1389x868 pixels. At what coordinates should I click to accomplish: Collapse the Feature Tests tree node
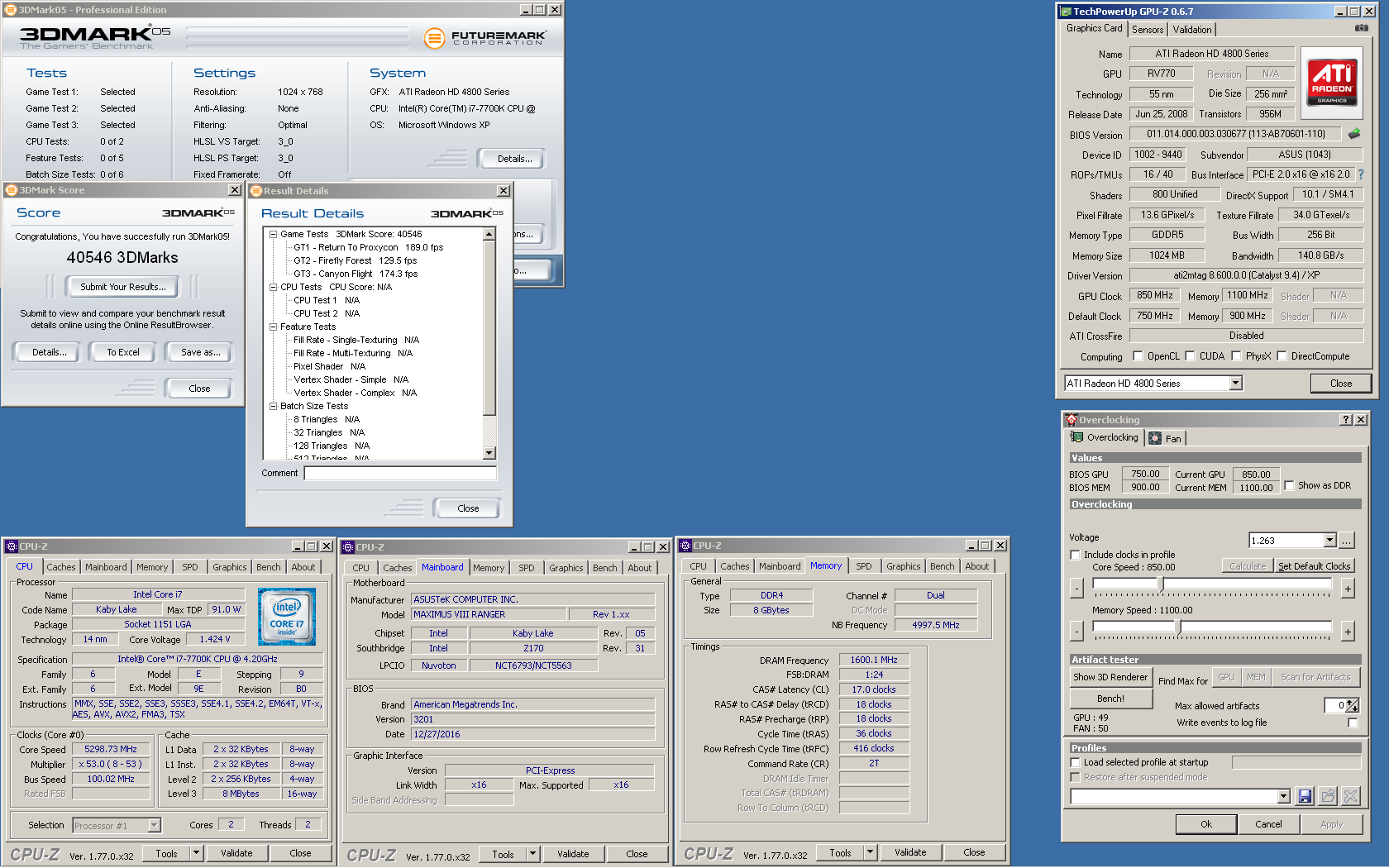273,327
